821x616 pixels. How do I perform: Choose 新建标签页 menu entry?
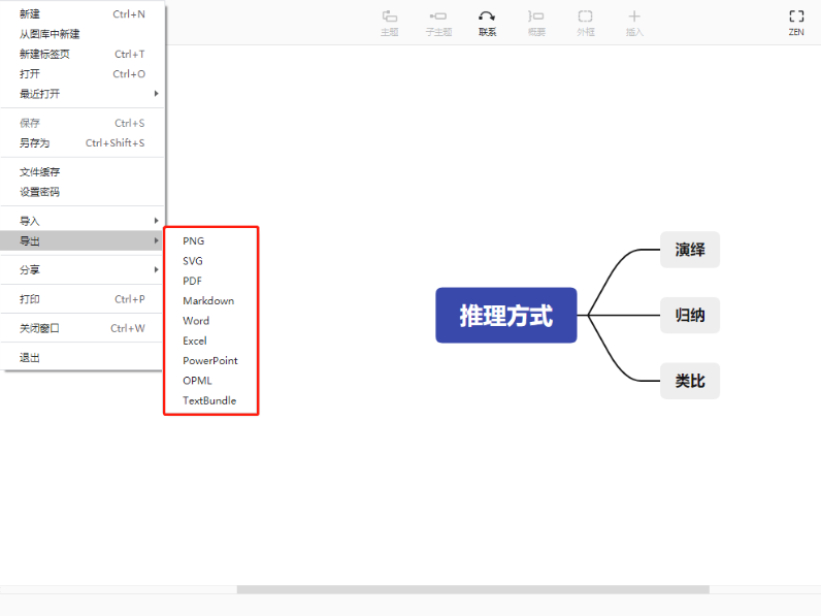(x=82, y=54)
